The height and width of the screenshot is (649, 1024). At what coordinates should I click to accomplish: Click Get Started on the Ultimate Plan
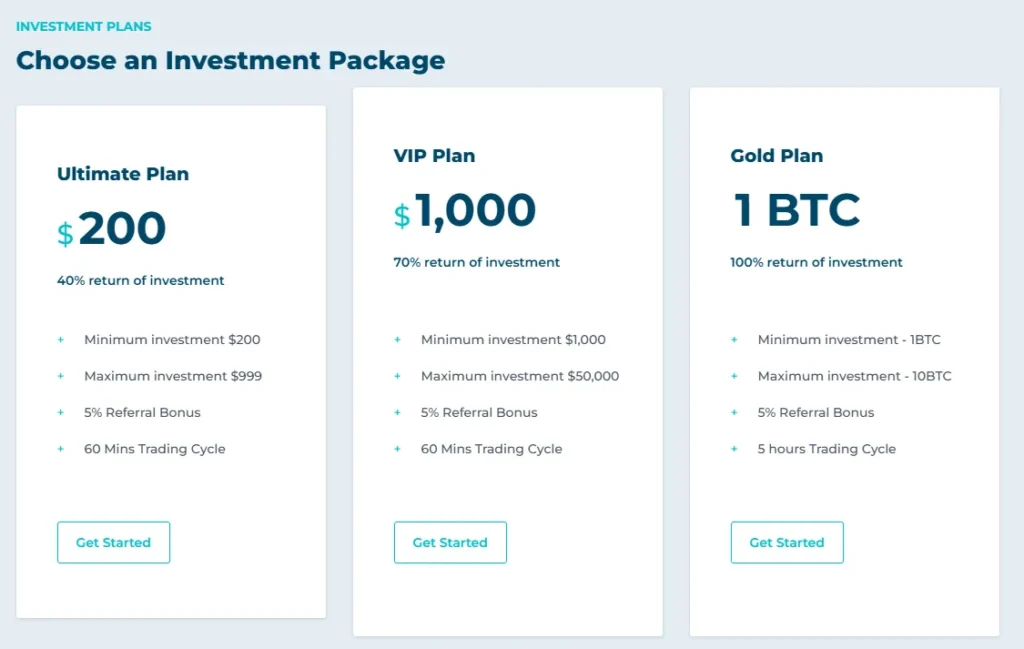coord(113,542)
